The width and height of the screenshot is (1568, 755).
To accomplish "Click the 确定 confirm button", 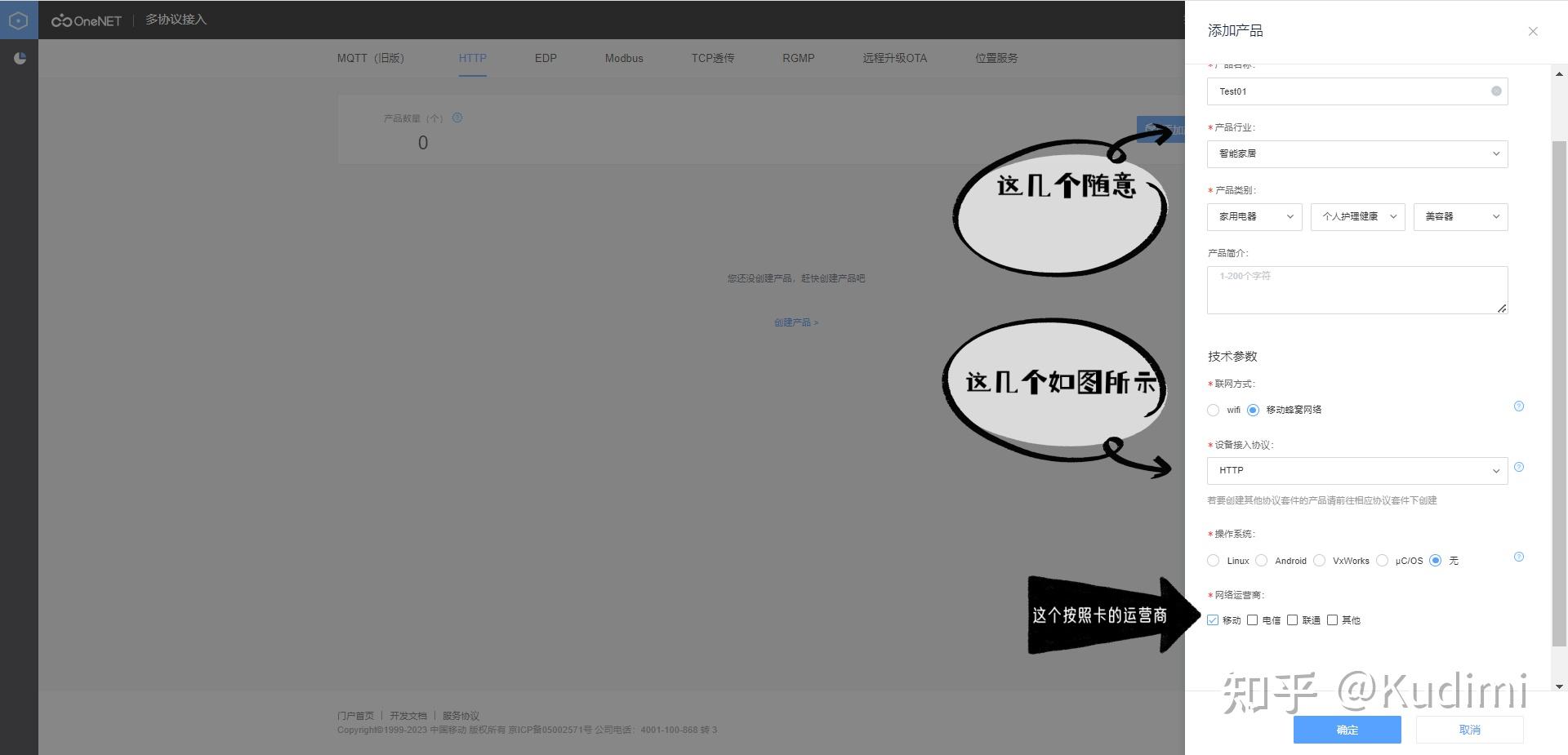I will pyautogui.click(x=1347, y=730).
